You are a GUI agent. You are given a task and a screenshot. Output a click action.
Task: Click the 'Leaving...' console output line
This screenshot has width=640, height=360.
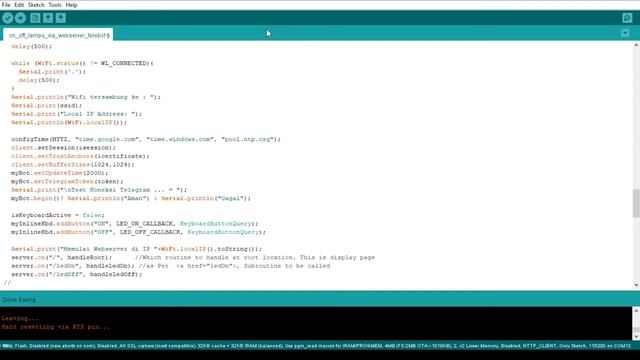click(x=20, y=318)
